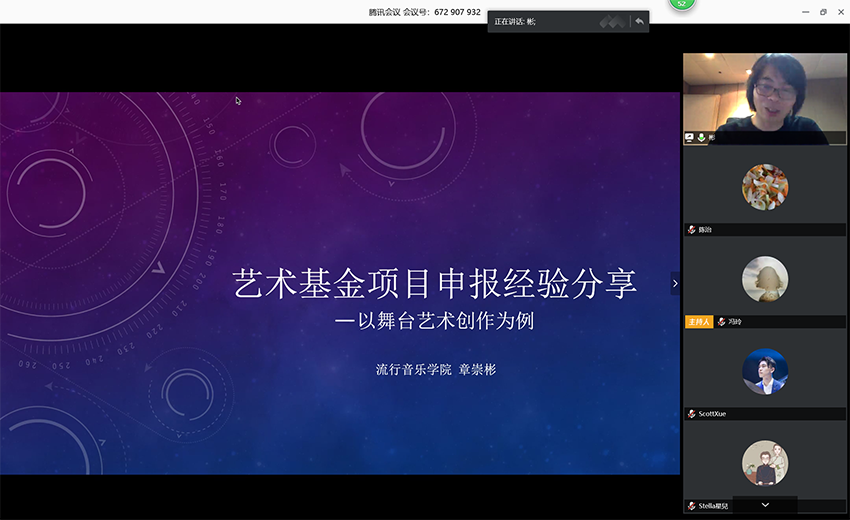The height and width of the screenshot is (520, 850).
Task: Click the presenter's green microphone icon
Action: 701,137
